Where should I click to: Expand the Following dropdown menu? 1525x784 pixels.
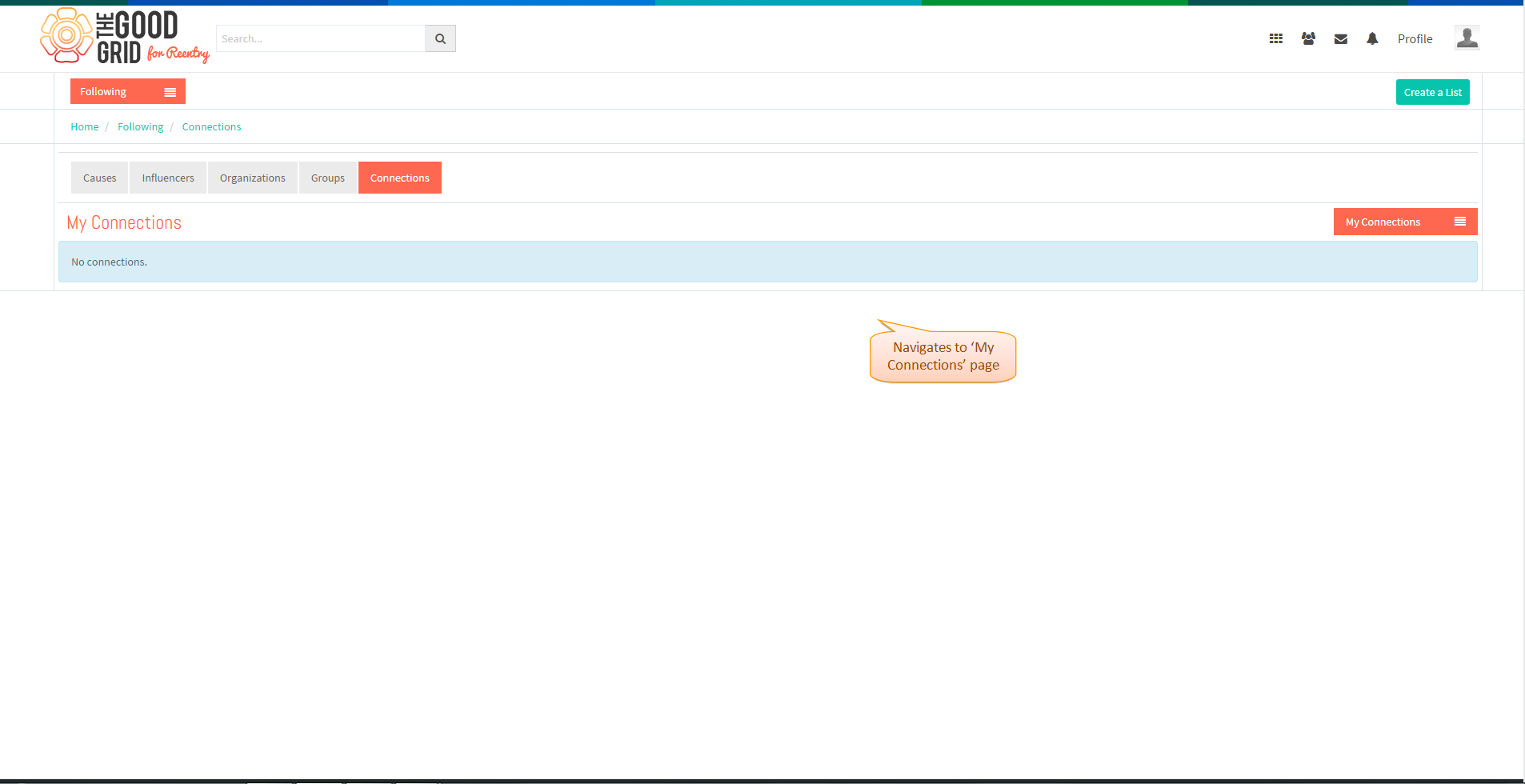pos(128,91)
